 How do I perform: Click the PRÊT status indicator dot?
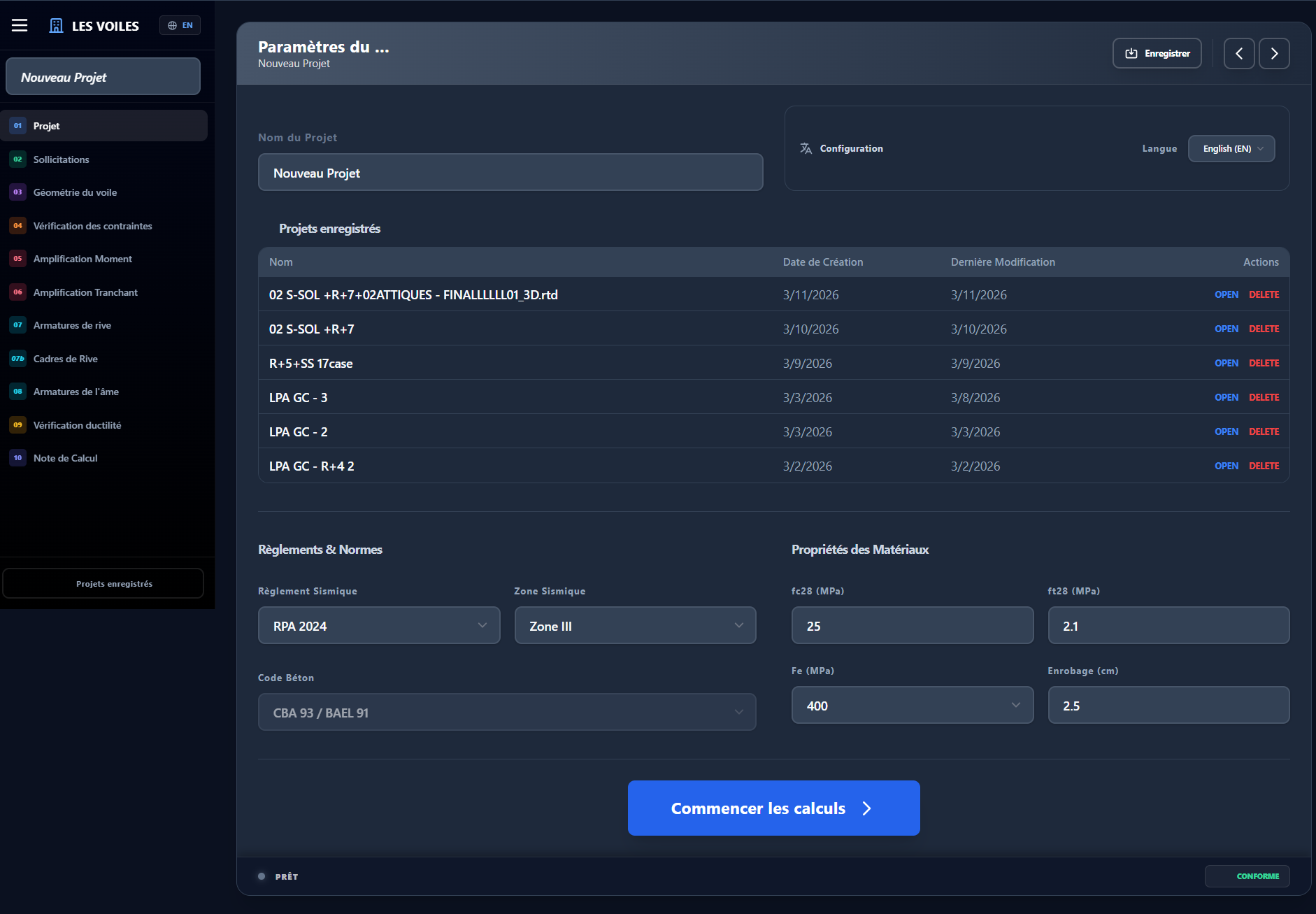point(261,876)
